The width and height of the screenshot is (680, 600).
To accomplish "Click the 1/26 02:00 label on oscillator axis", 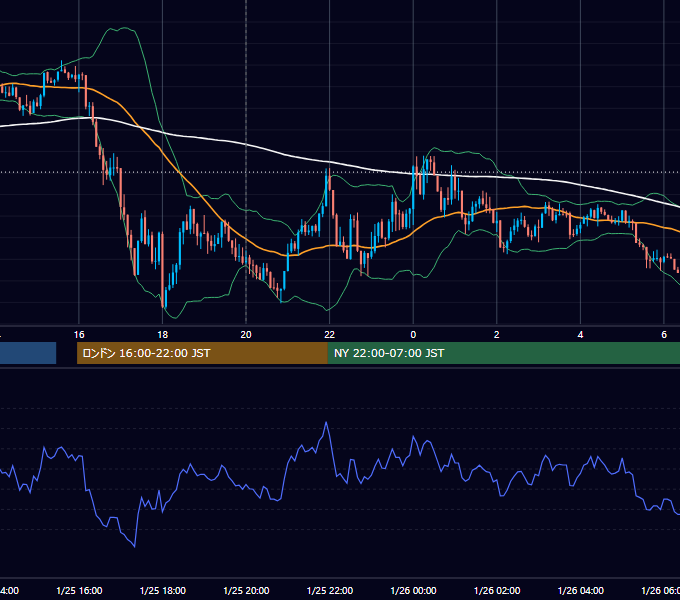I will [x=497, y=590].
